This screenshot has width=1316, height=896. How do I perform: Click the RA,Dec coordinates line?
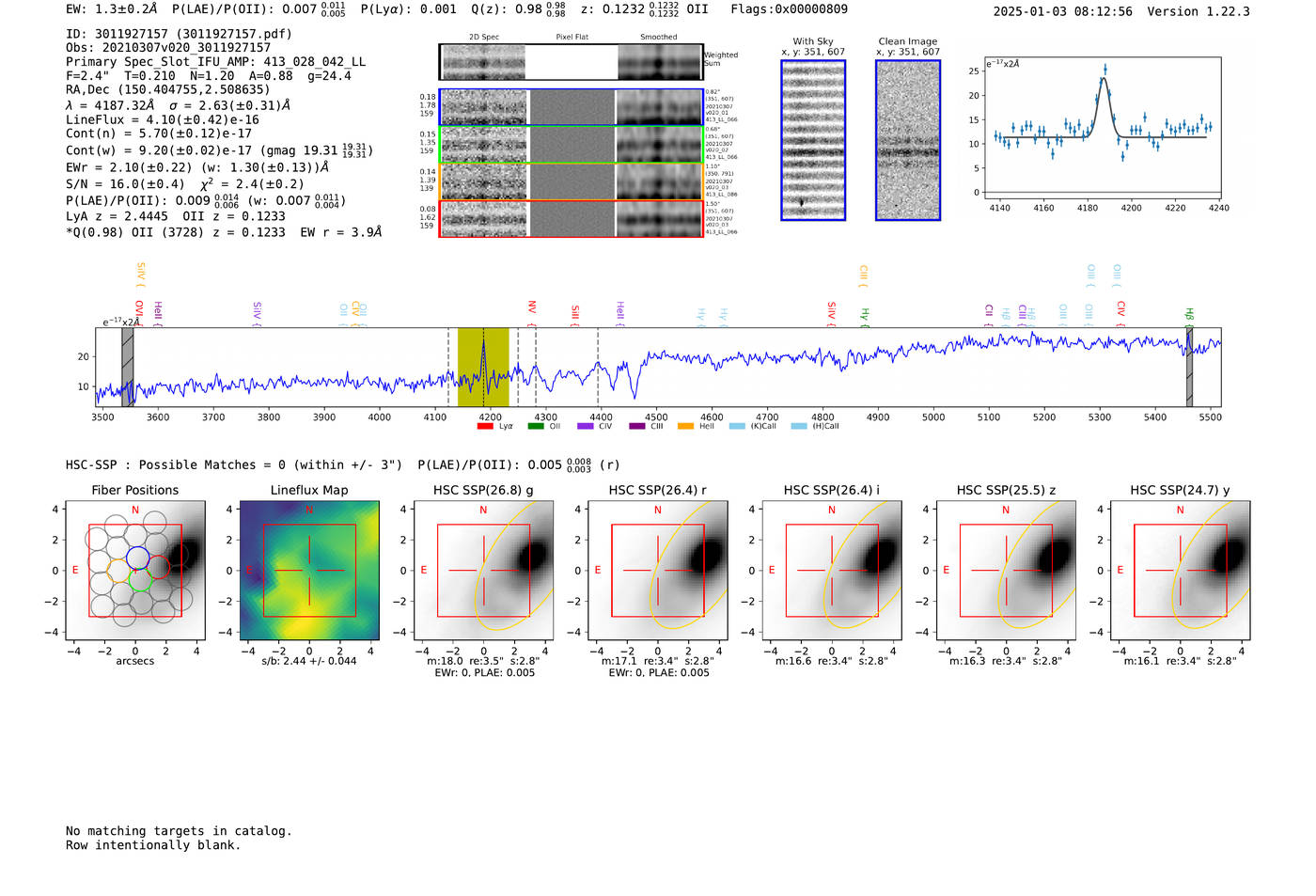(x=168, y=90)
